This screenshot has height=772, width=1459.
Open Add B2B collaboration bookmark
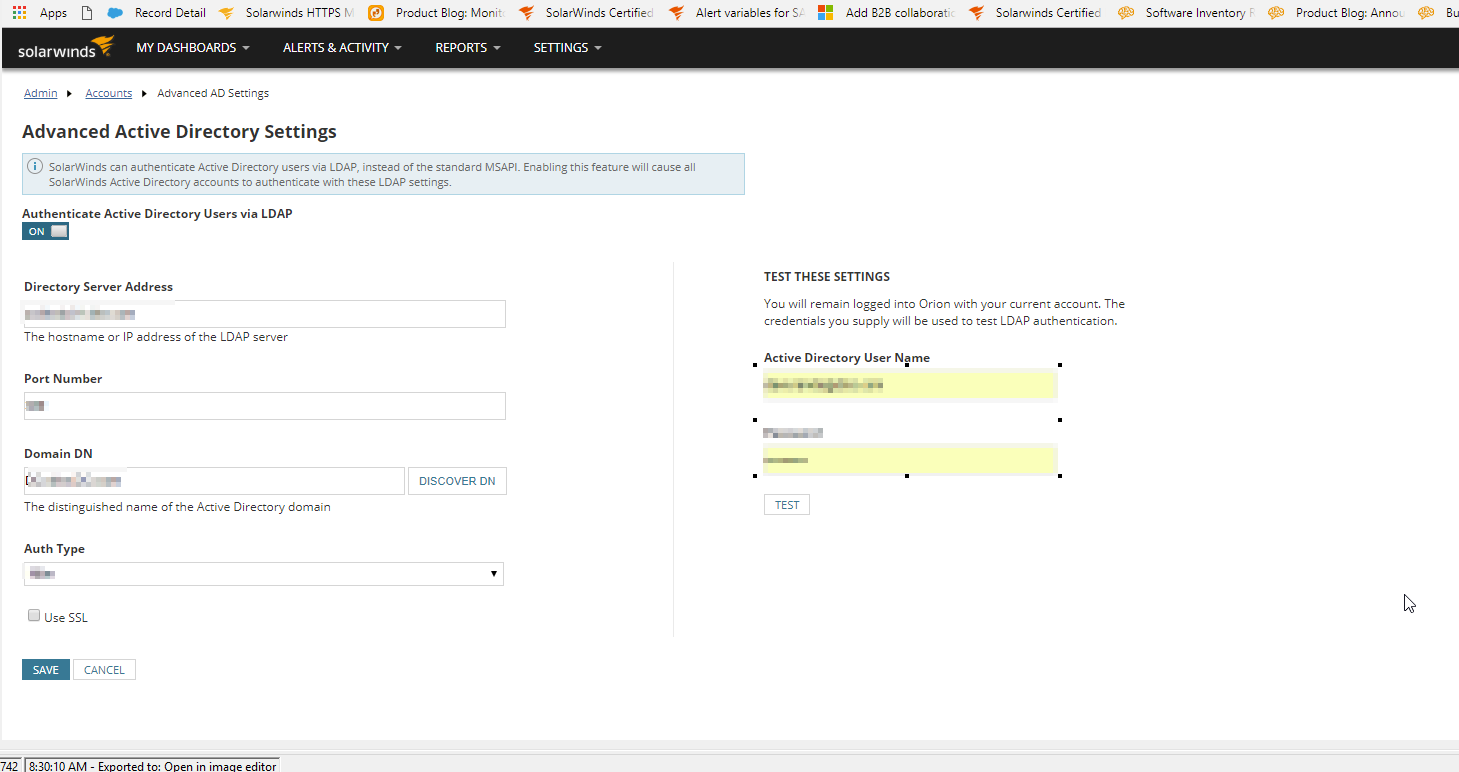[x=900, y=13]
